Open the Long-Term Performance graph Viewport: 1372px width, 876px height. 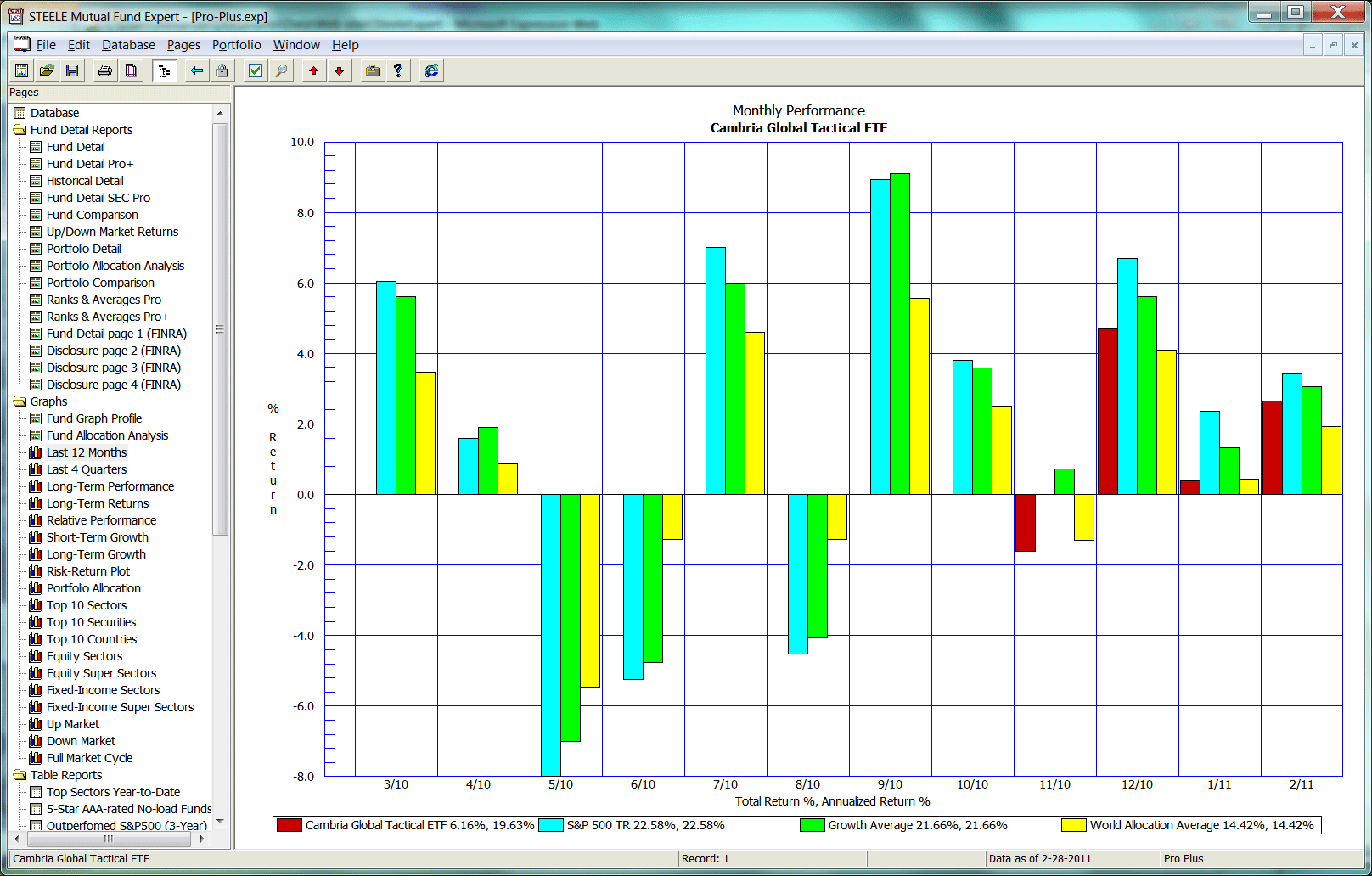point(110,486)
